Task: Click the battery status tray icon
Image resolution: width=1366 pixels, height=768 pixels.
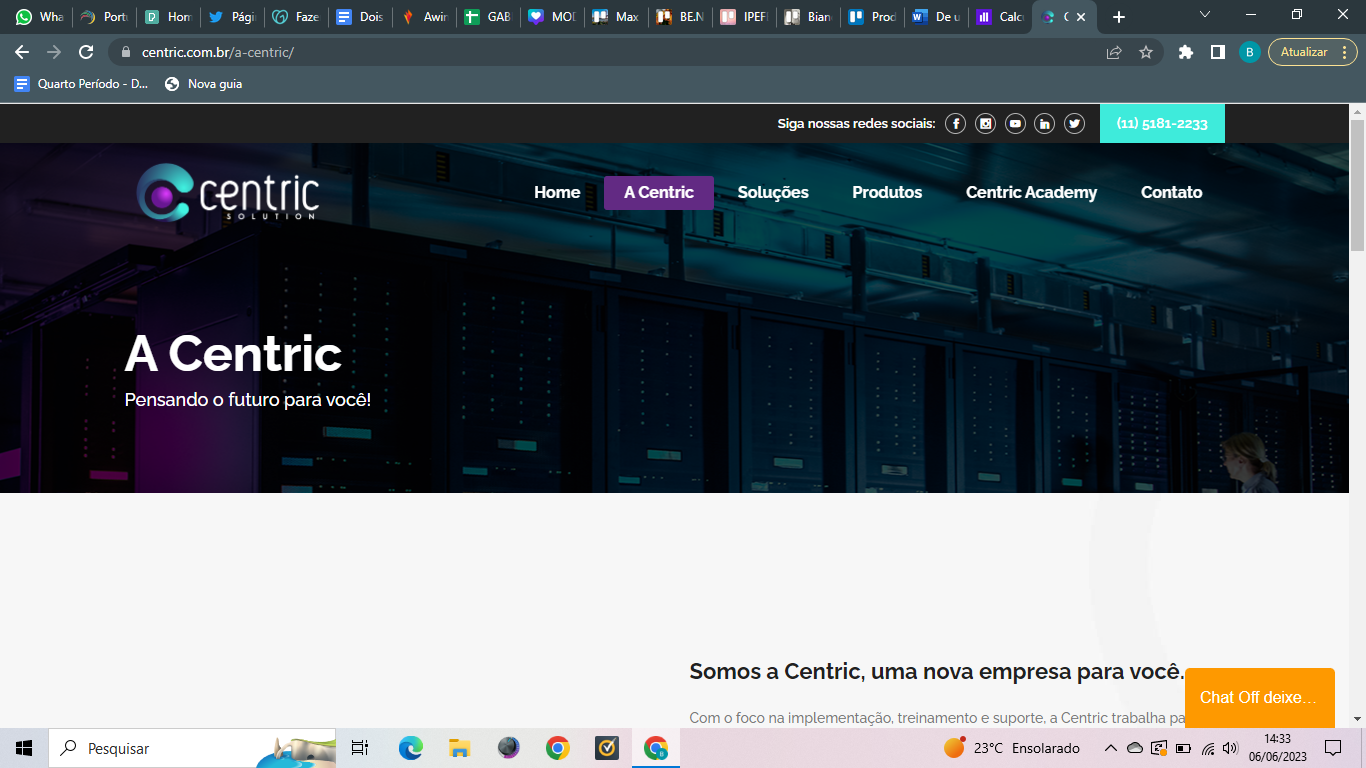Action: tap(1183, 748)
